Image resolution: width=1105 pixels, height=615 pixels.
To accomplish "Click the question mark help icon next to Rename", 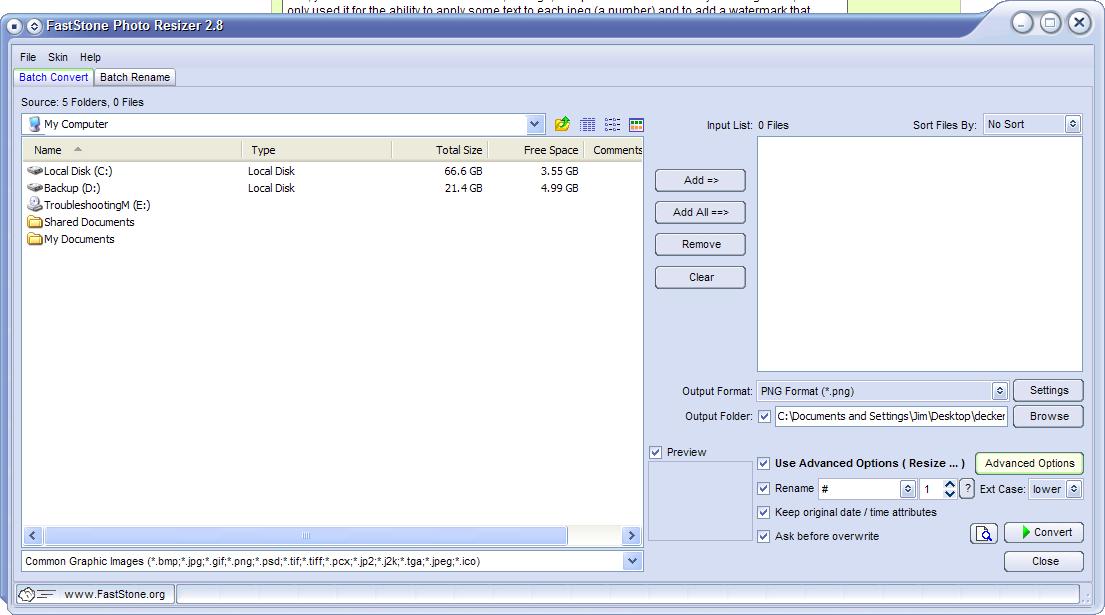I will pos(968,488).
